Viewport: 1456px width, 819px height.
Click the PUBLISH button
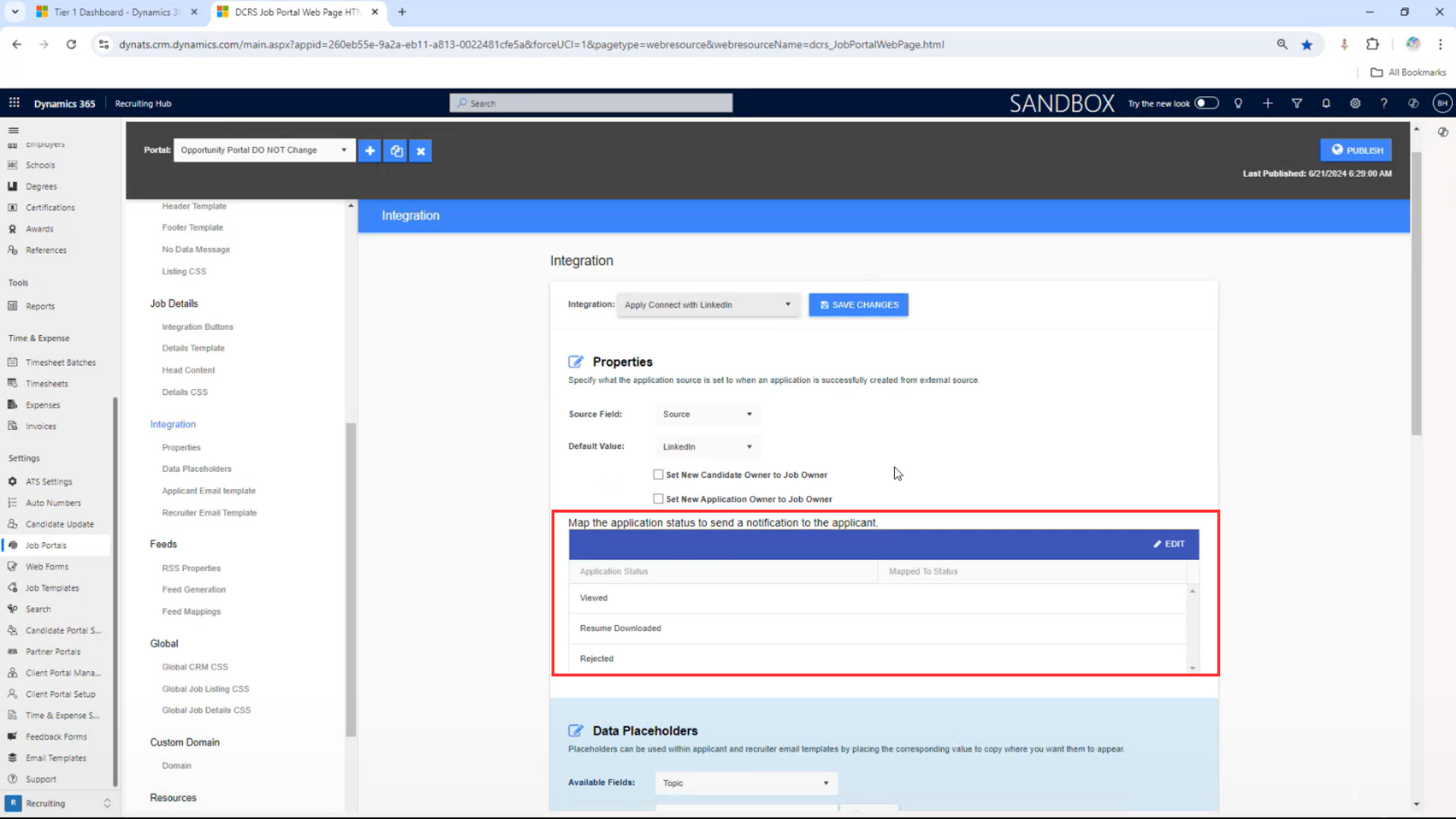(x=1356, y=150)
